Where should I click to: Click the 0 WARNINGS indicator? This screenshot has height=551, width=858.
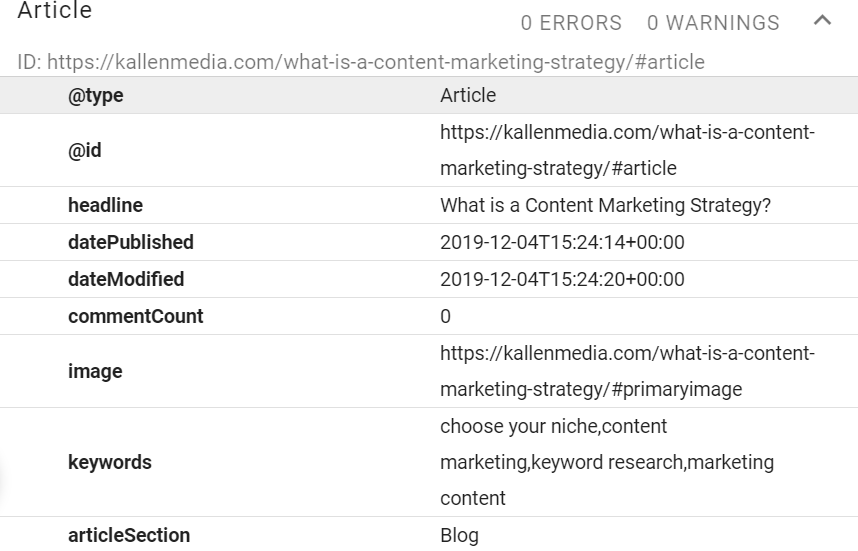click(713, 22)
